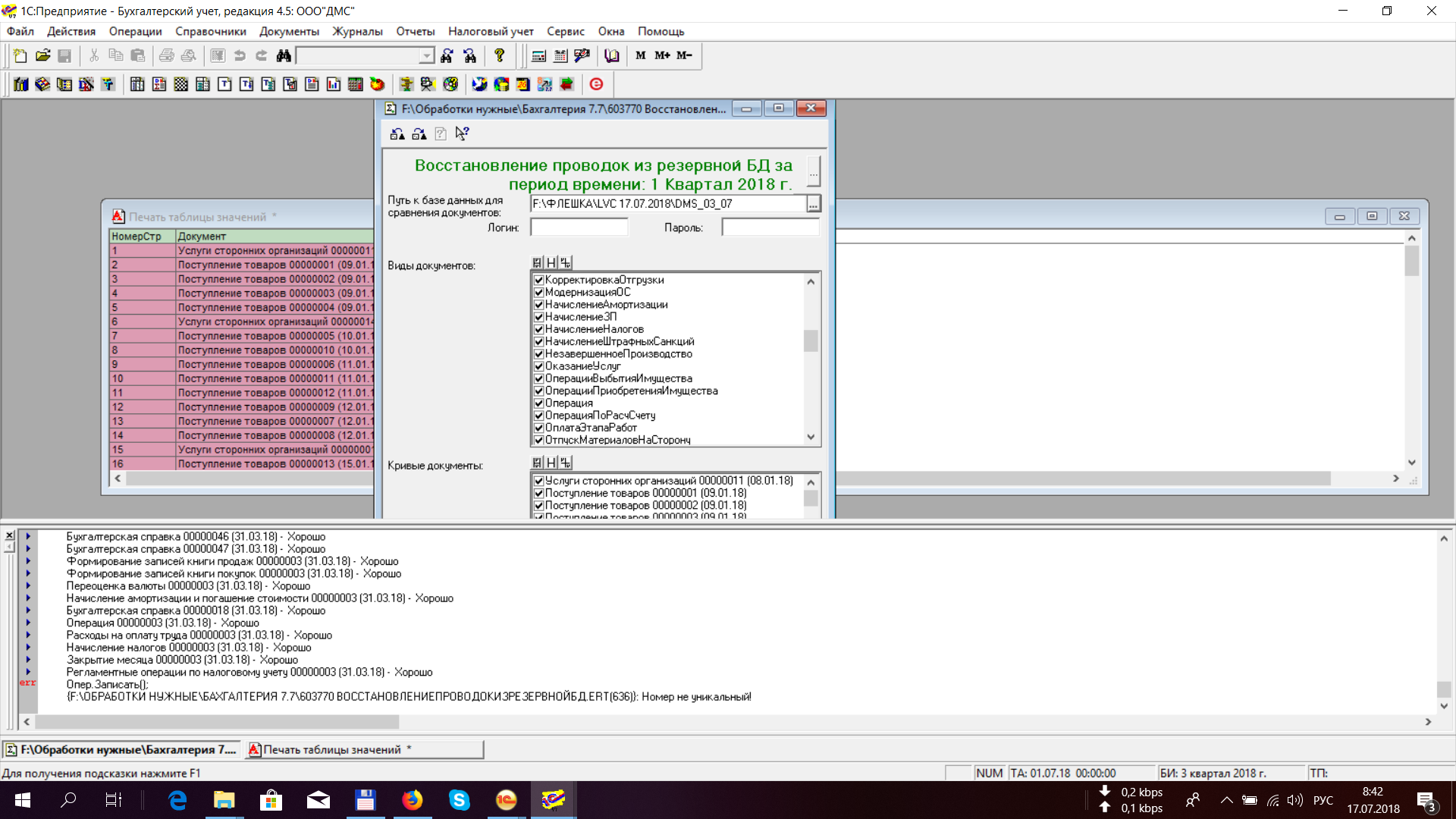This screenshot has width=1456, height=819.
Task: Click the select-all icon above Виды документов list
Action: 537,262
